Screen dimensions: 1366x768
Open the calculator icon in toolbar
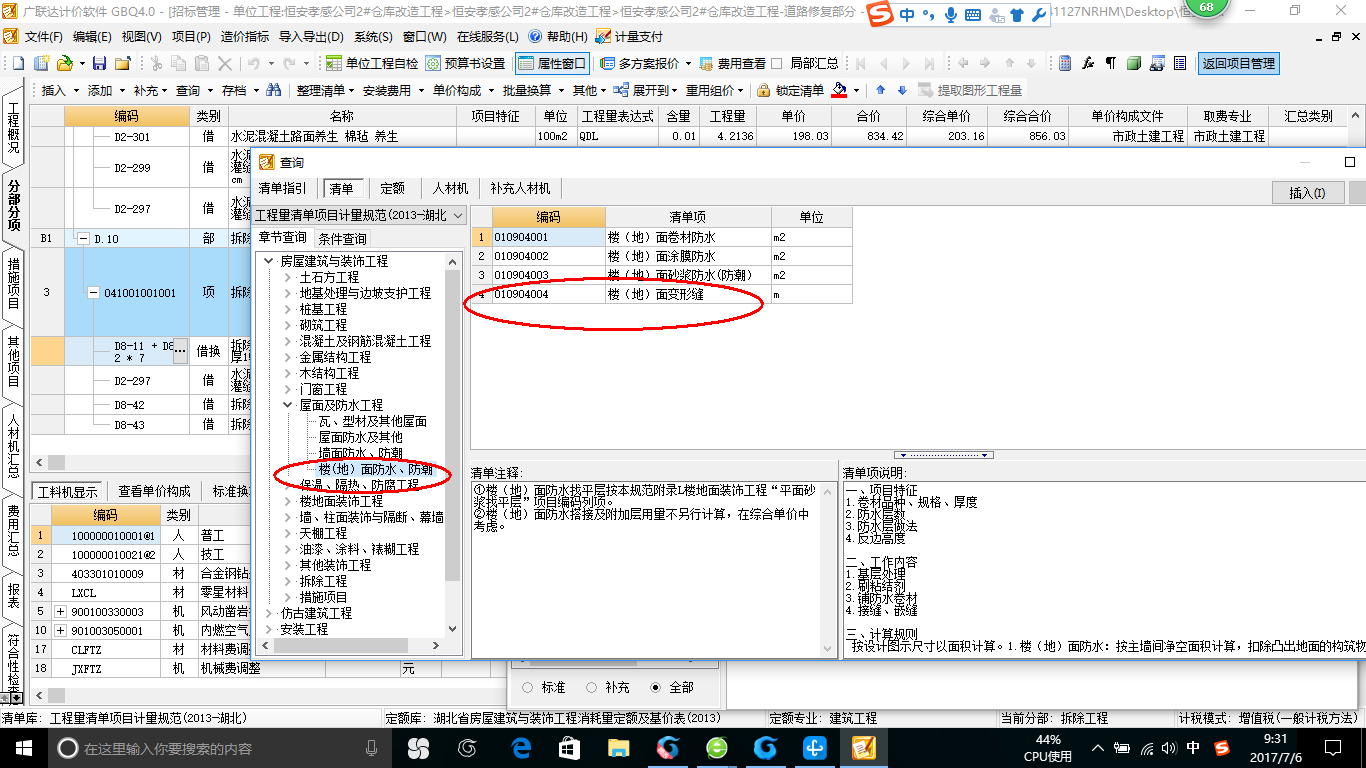coord(1065,63)
